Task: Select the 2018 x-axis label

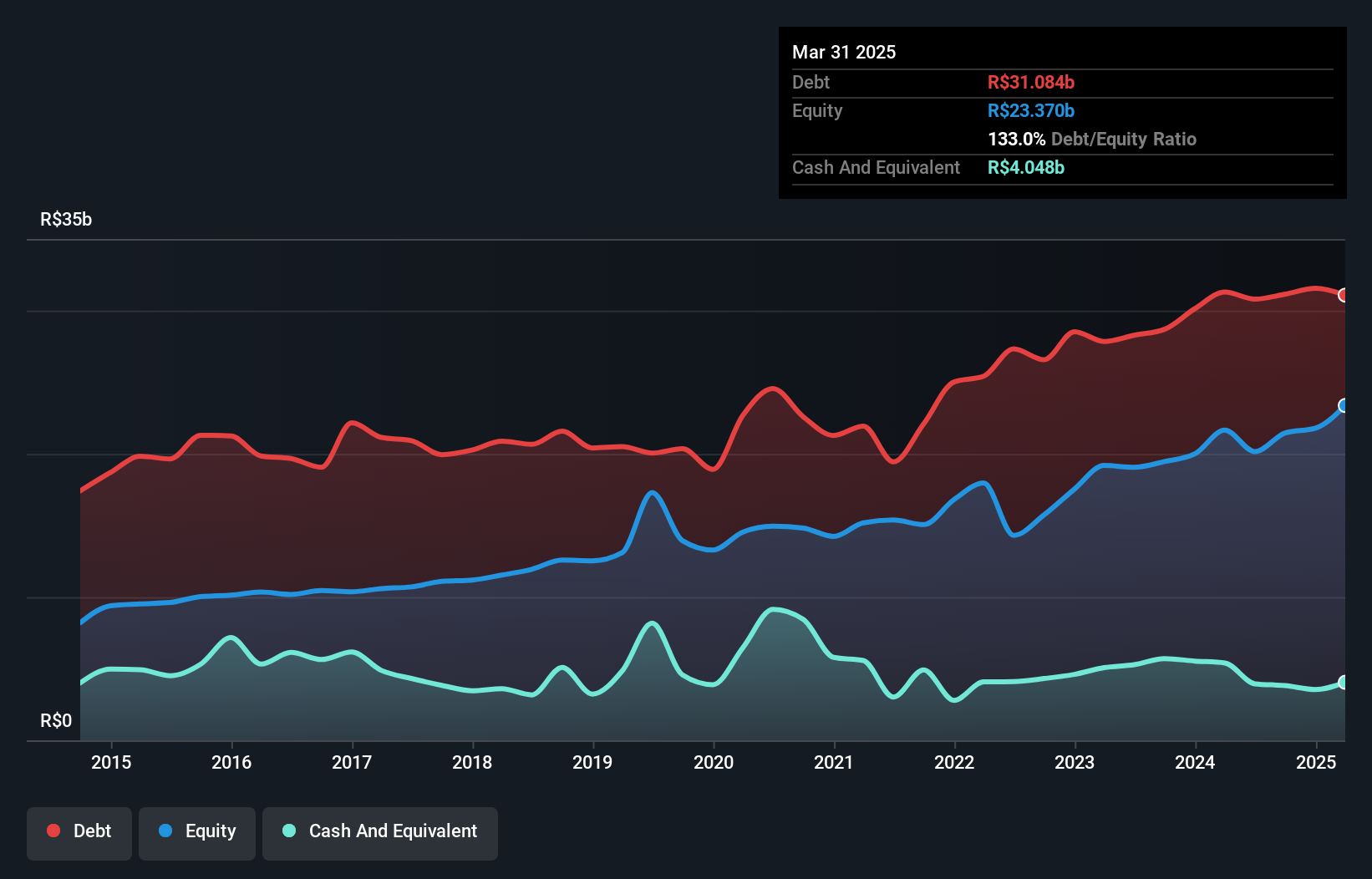Action: point(472,762)
